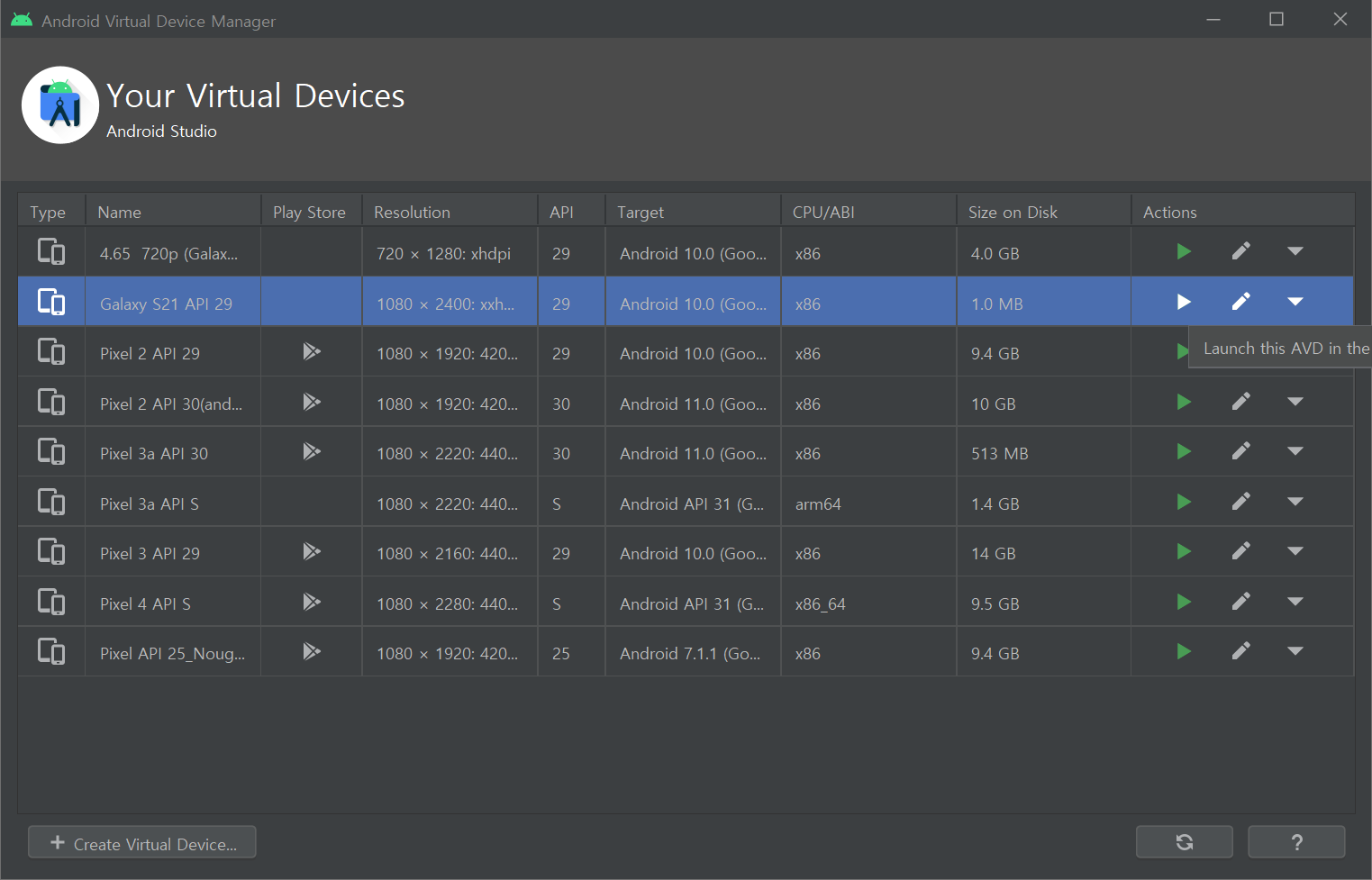Sort by Size on Disk column header
The height and width of the screenshot is (880, 1372).
pyautogui.click(x=1013, y=213)
